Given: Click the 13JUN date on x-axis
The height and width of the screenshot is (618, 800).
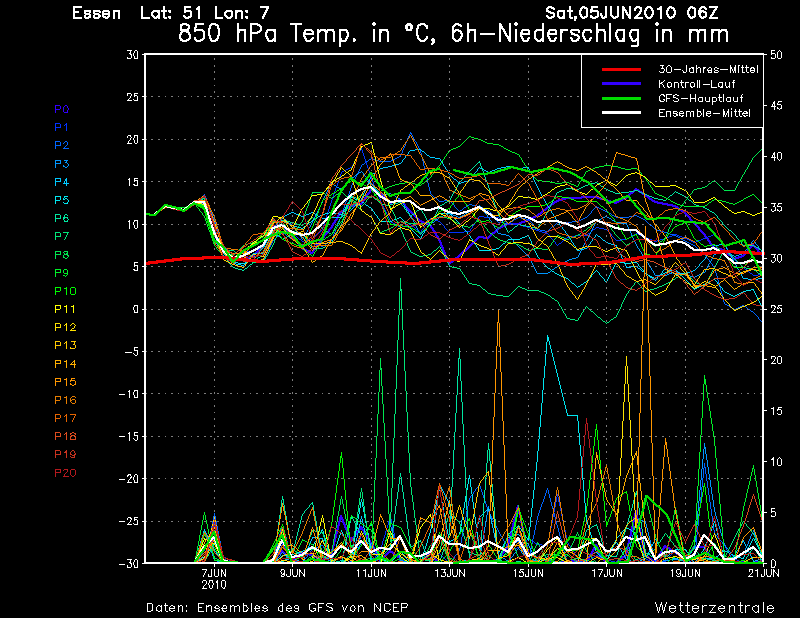Looking at the screenshot, I should point(450,573).
